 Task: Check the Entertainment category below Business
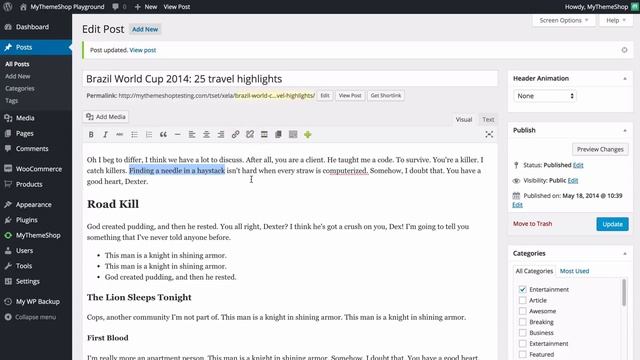pyautogui.click(x=522, y=343)
